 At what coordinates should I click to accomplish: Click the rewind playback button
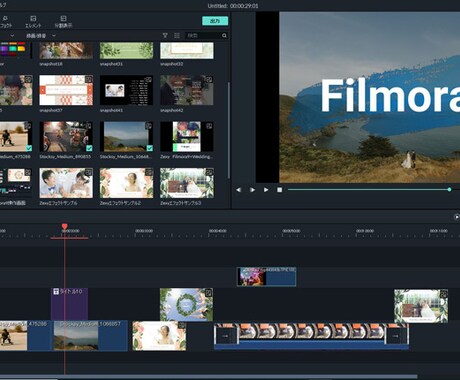238,190
